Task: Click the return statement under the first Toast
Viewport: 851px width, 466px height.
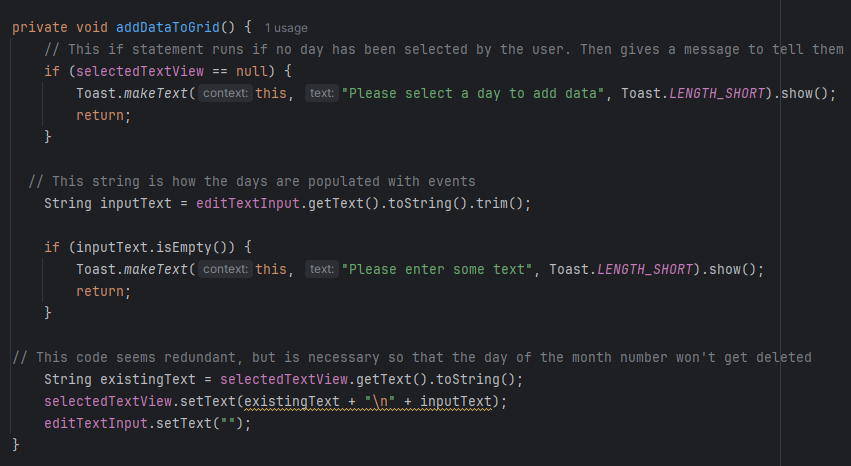Action: click(103, 115)
